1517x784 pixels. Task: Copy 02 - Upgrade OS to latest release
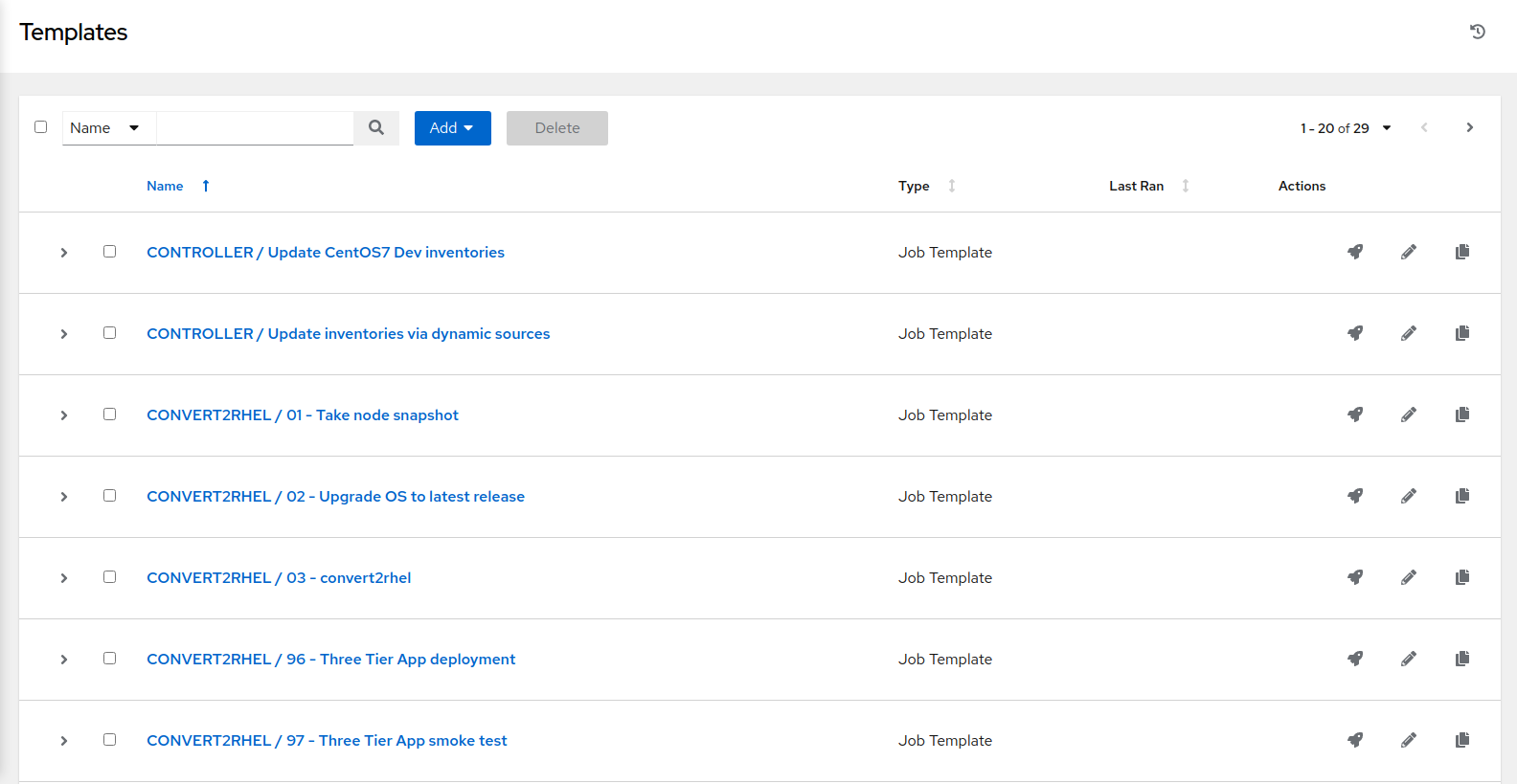point(1462,496)
